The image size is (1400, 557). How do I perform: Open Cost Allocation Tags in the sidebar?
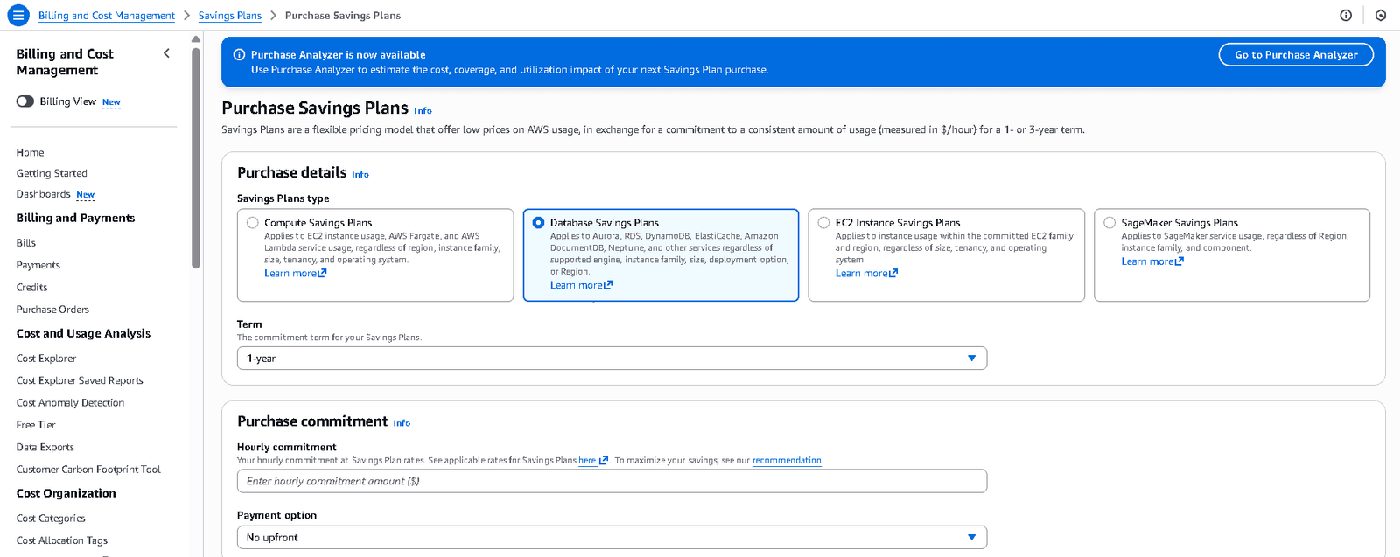(x=62, y=540)
